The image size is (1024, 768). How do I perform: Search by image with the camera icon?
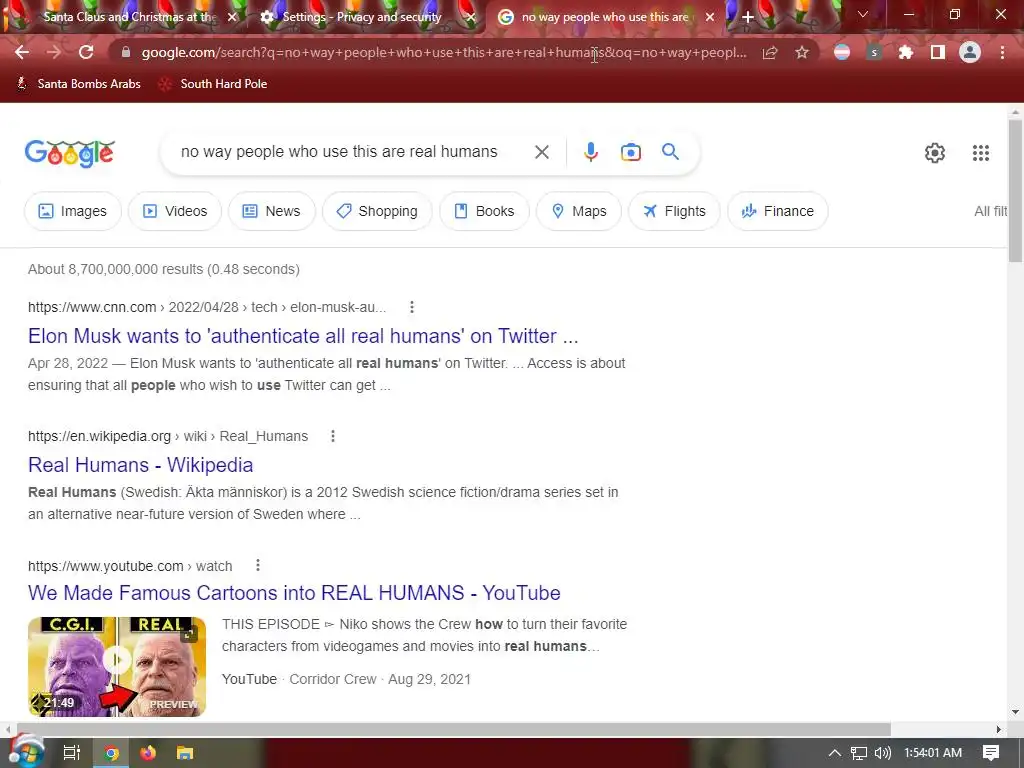pos(630,152)
